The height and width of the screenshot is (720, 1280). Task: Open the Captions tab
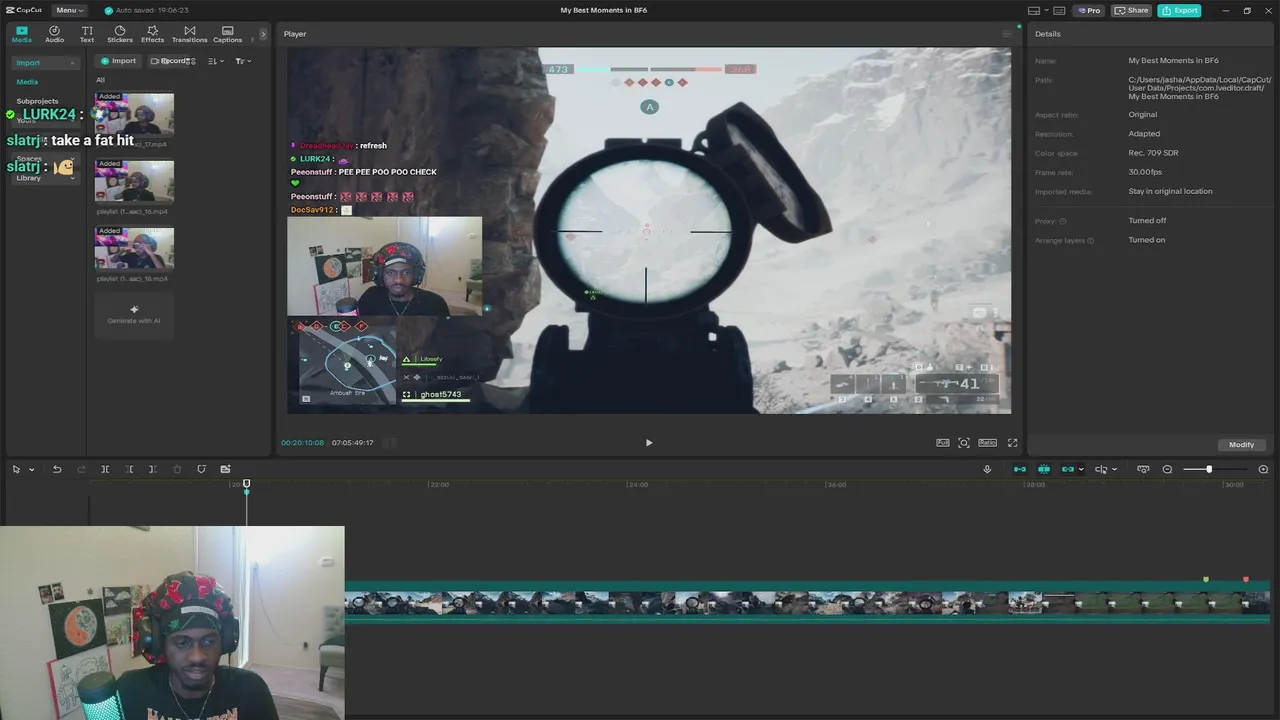[x=227, y=34]
